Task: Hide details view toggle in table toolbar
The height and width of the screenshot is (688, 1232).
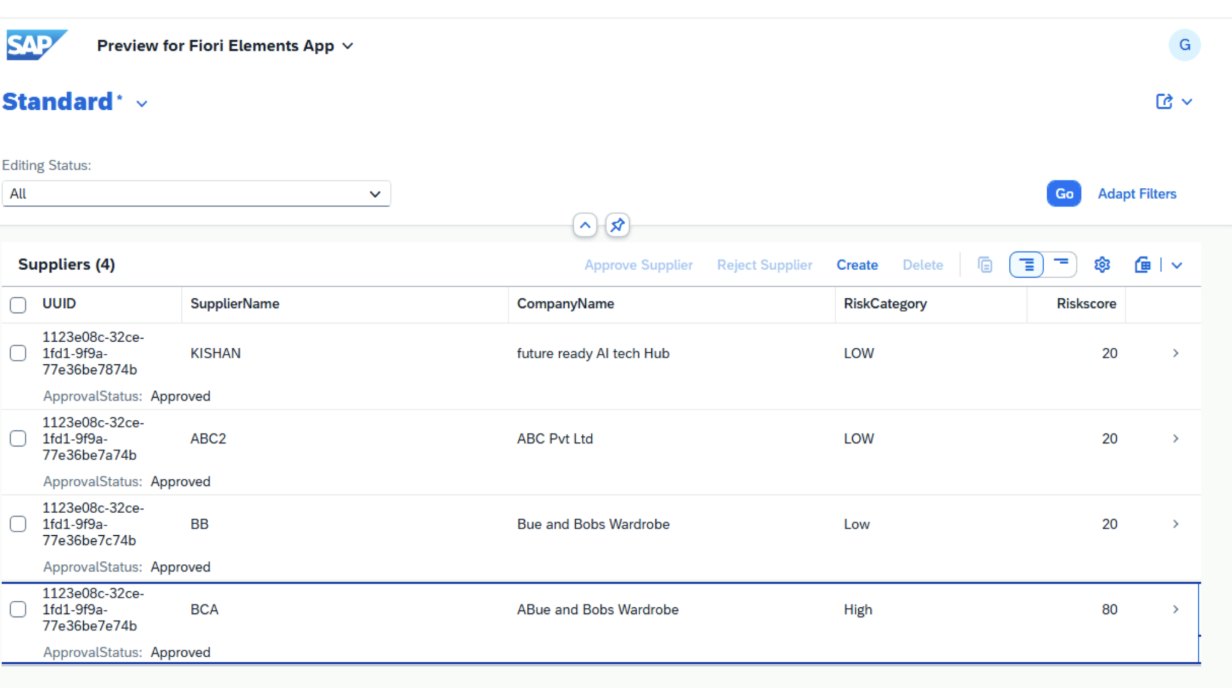Action: (x=1060, y=265)
